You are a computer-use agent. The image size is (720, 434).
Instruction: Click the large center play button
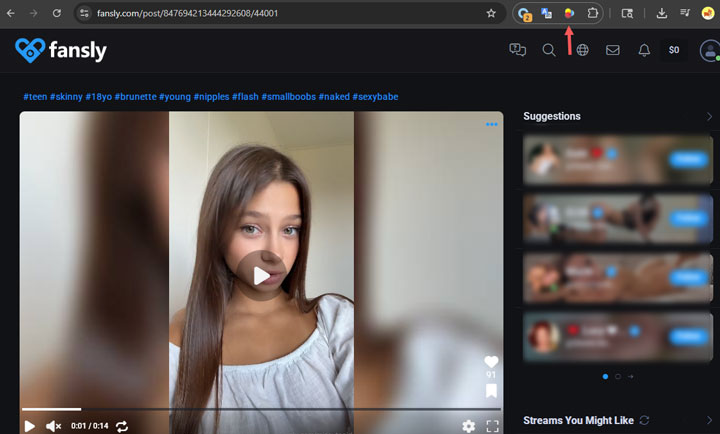[x=261, y=276]
